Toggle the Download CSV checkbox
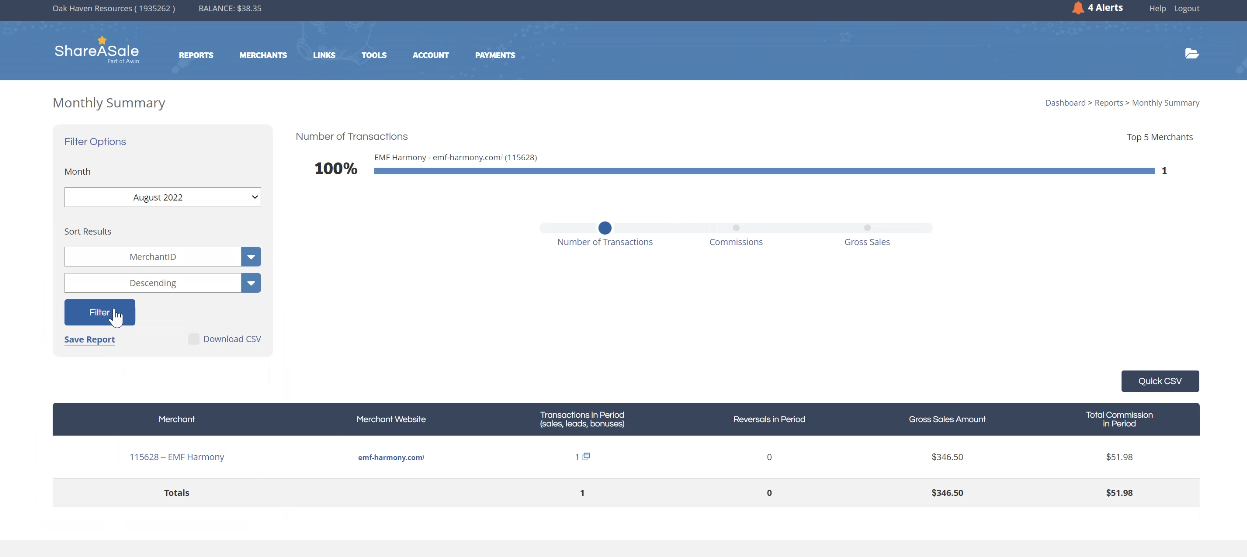The height and width of the screenshot is (557, 1247). pos(194,339)
